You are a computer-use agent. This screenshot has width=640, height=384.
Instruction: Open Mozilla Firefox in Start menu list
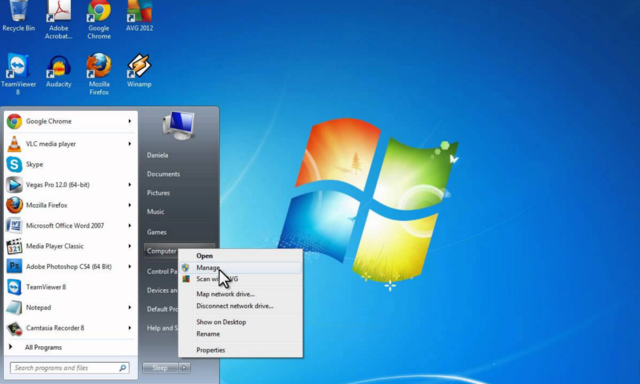click(70, 205)
